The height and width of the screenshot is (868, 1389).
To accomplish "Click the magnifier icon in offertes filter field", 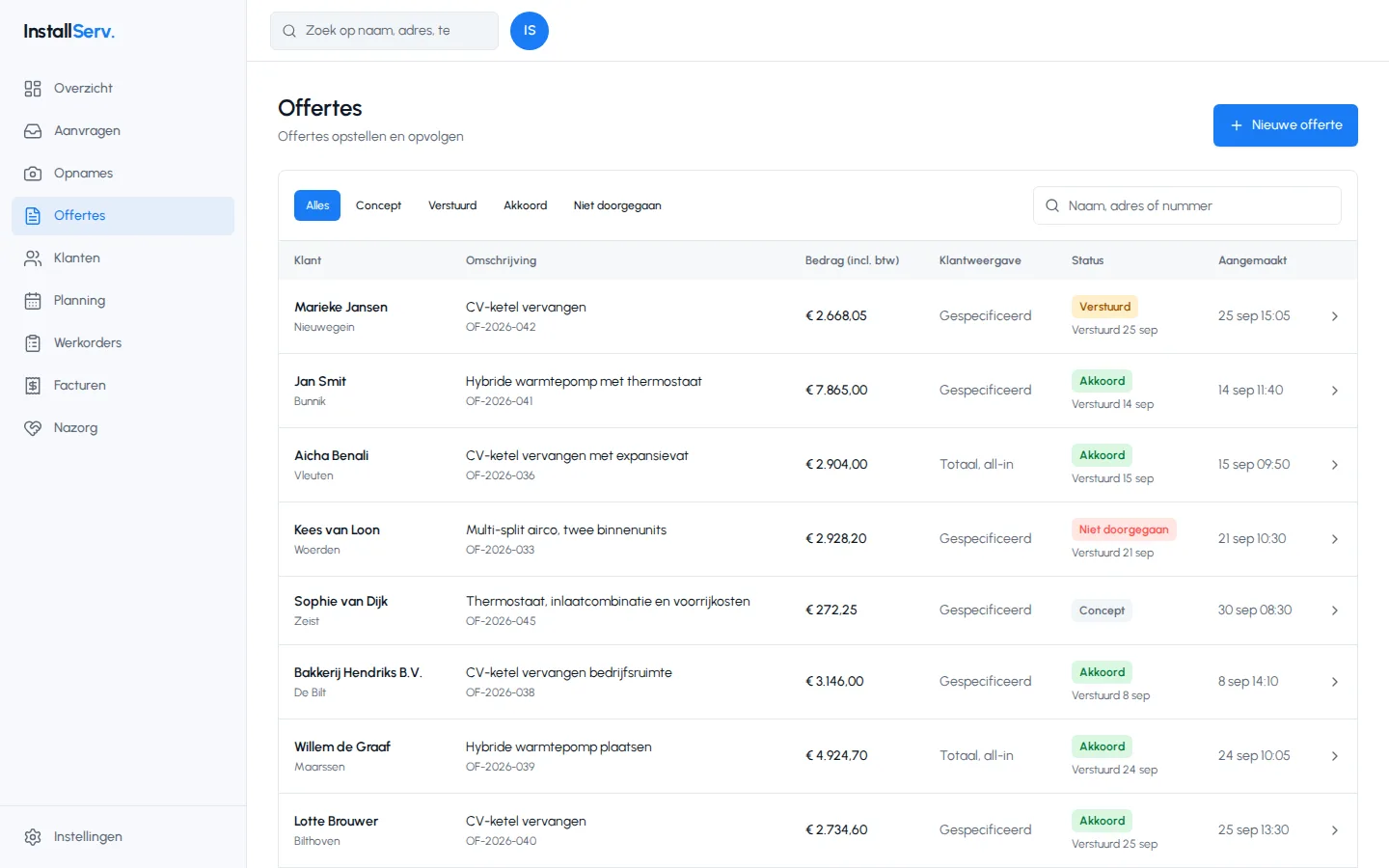I will (x=1052, y=205).
